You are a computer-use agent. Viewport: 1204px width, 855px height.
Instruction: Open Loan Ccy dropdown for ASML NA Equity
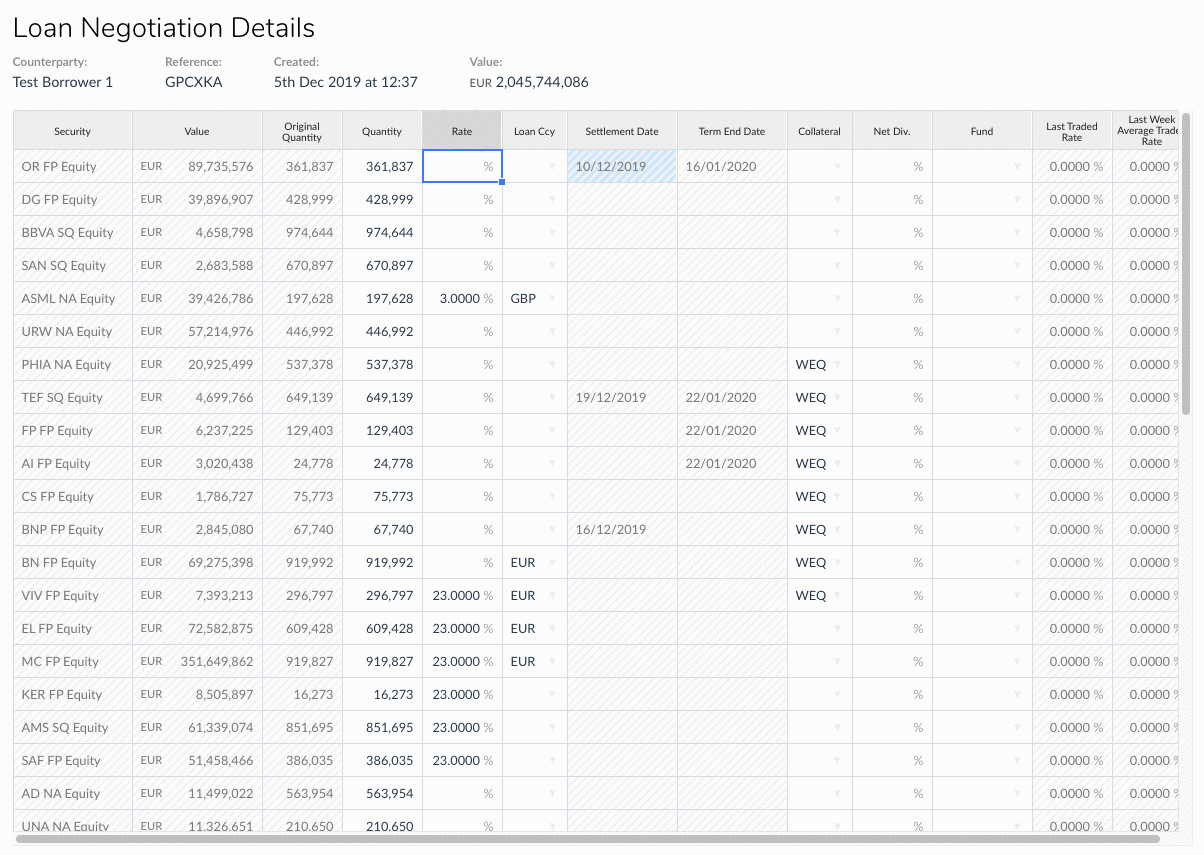tap(552, 299)
